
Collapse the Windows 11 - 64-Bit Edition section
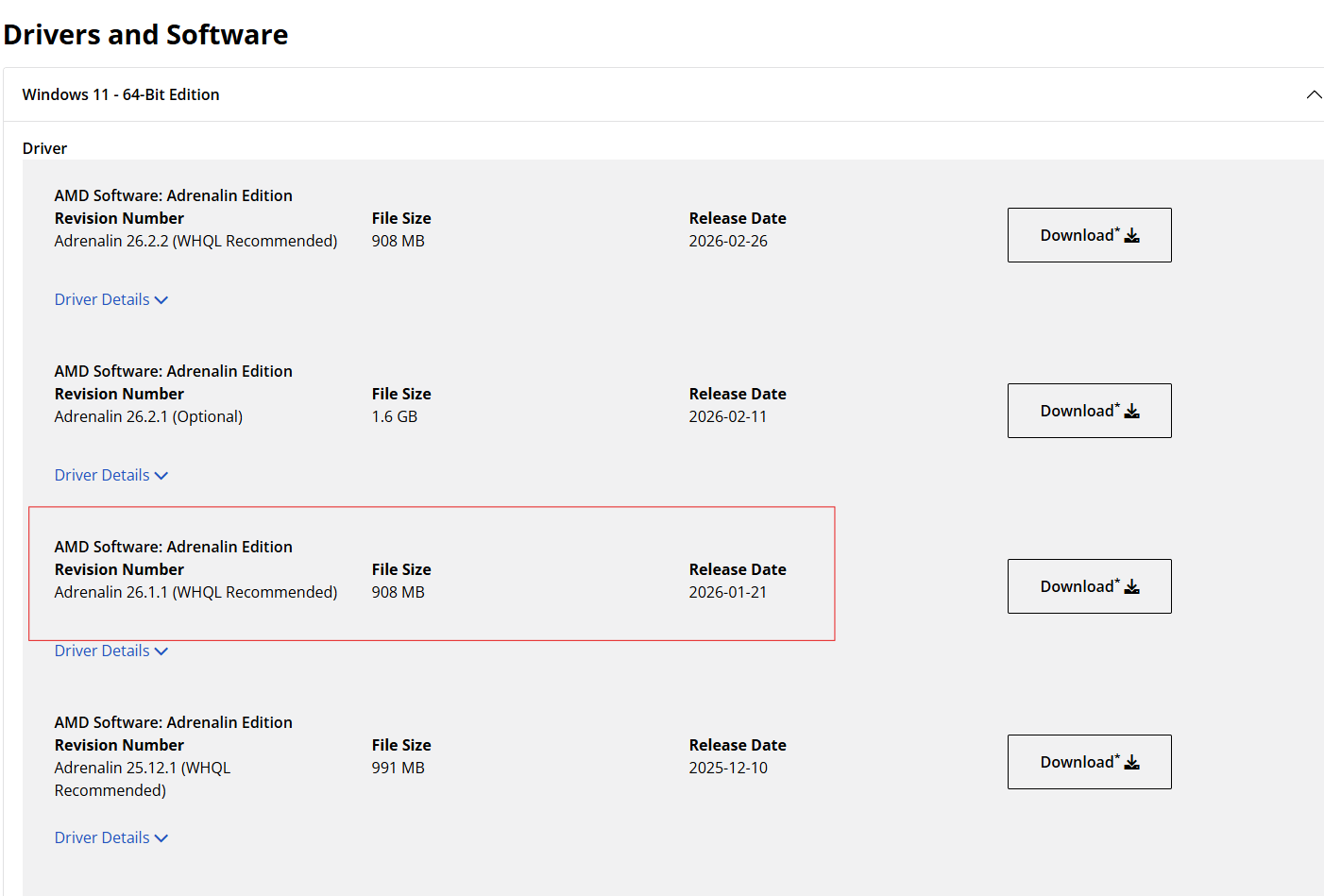click(1314, 94)
